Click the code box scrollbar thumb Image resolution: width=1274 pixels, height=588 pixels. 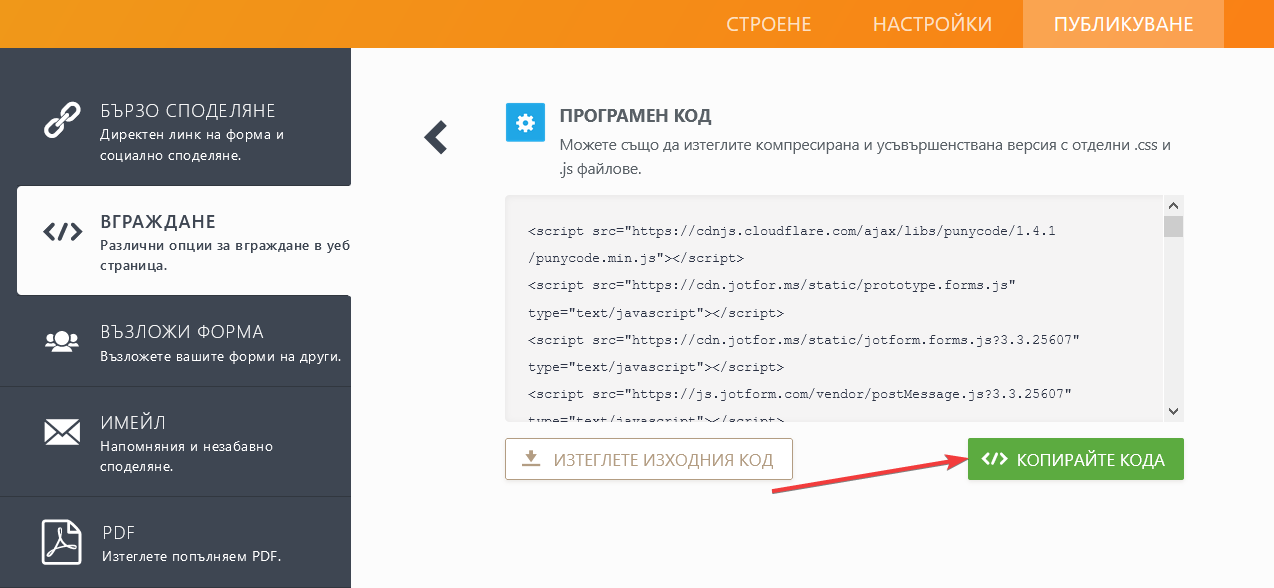click(x=1174, y=227)
